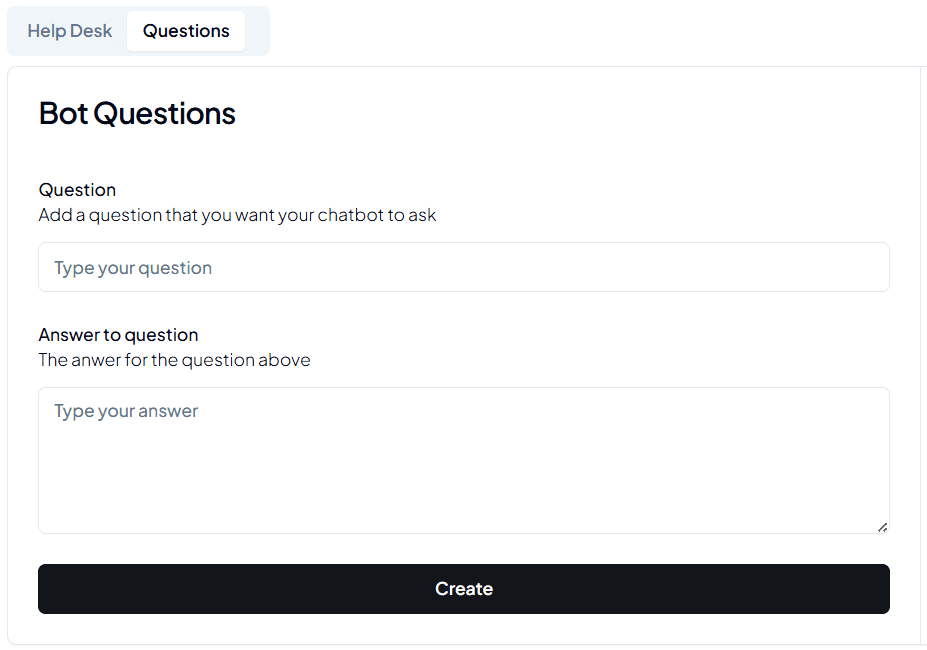Click the 'The anwer for the question' description
This screenshot has width=927, height=650.
point(174,360)
